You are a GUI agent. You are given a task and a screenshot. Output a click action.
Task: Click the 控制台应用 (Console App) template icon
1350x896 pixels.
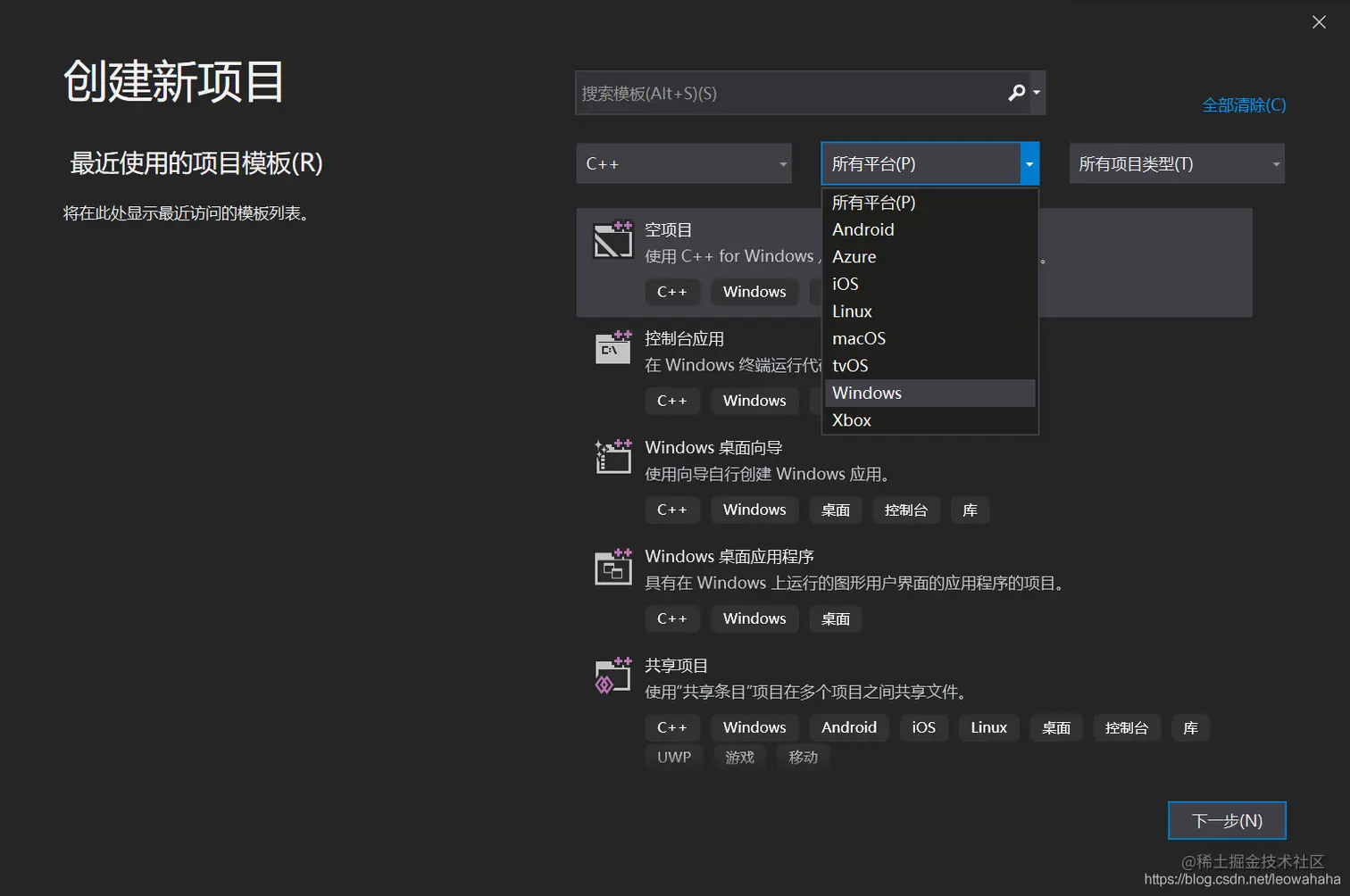coord(612,348)
